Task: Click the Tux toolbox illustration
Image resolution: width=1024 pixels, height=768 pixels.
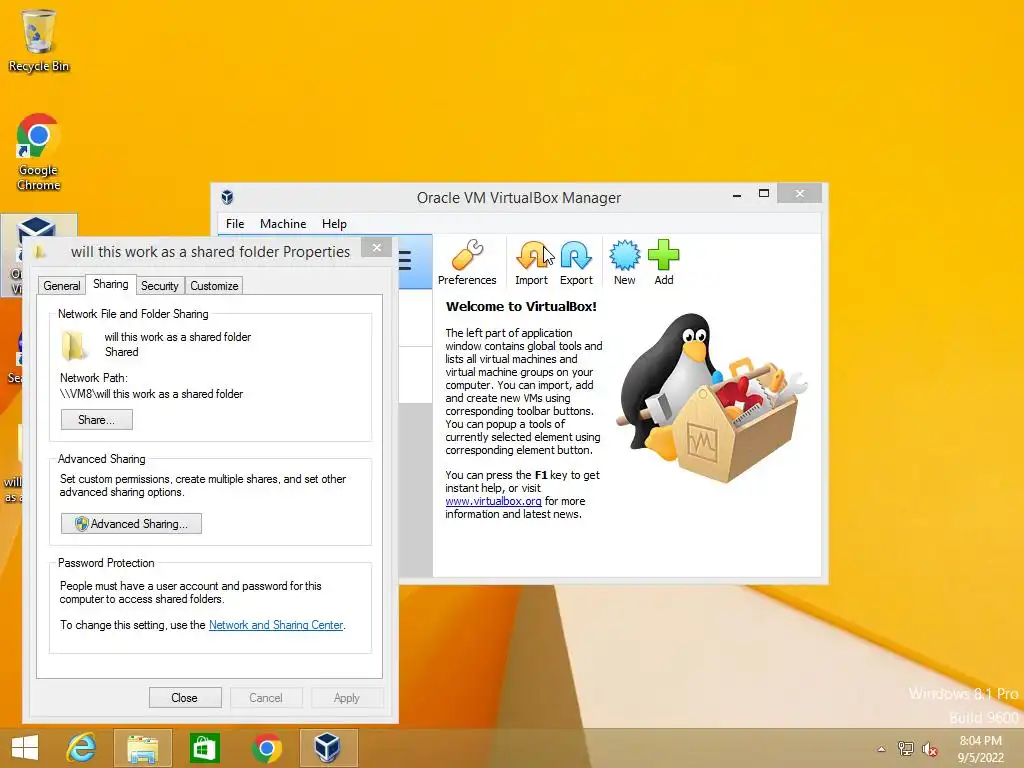Action: tap(712, 398)
